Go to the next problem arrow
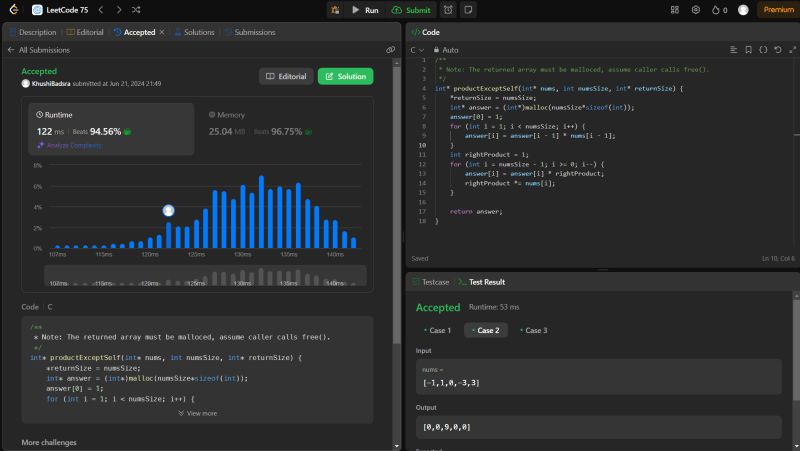 [117, 10]
